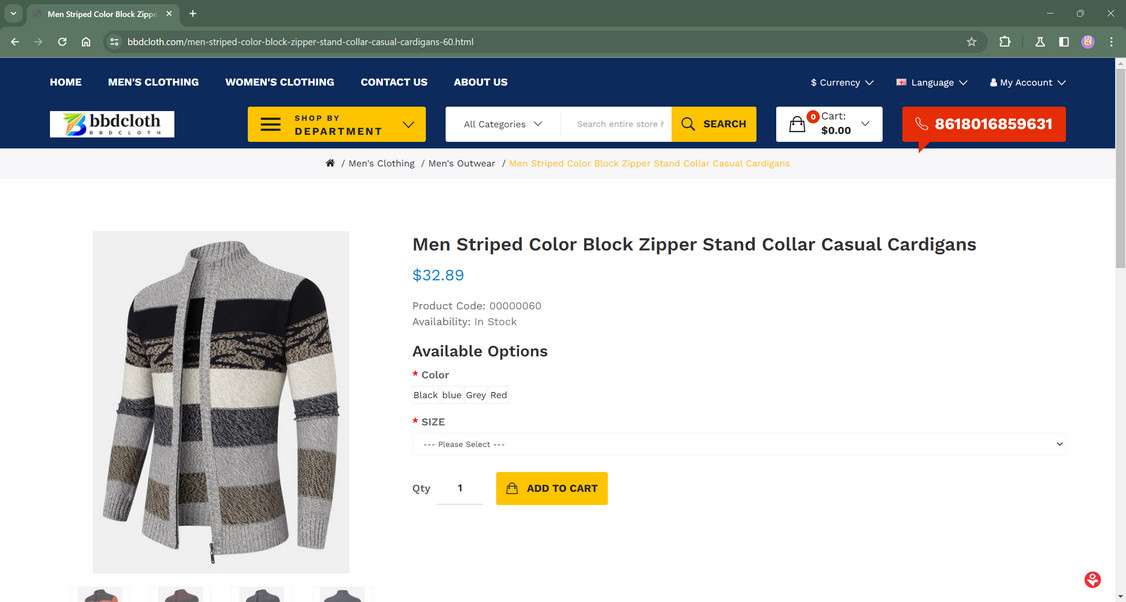
Task: Click the chat bubble icon at bottom right
Action: click(1092, 579)
